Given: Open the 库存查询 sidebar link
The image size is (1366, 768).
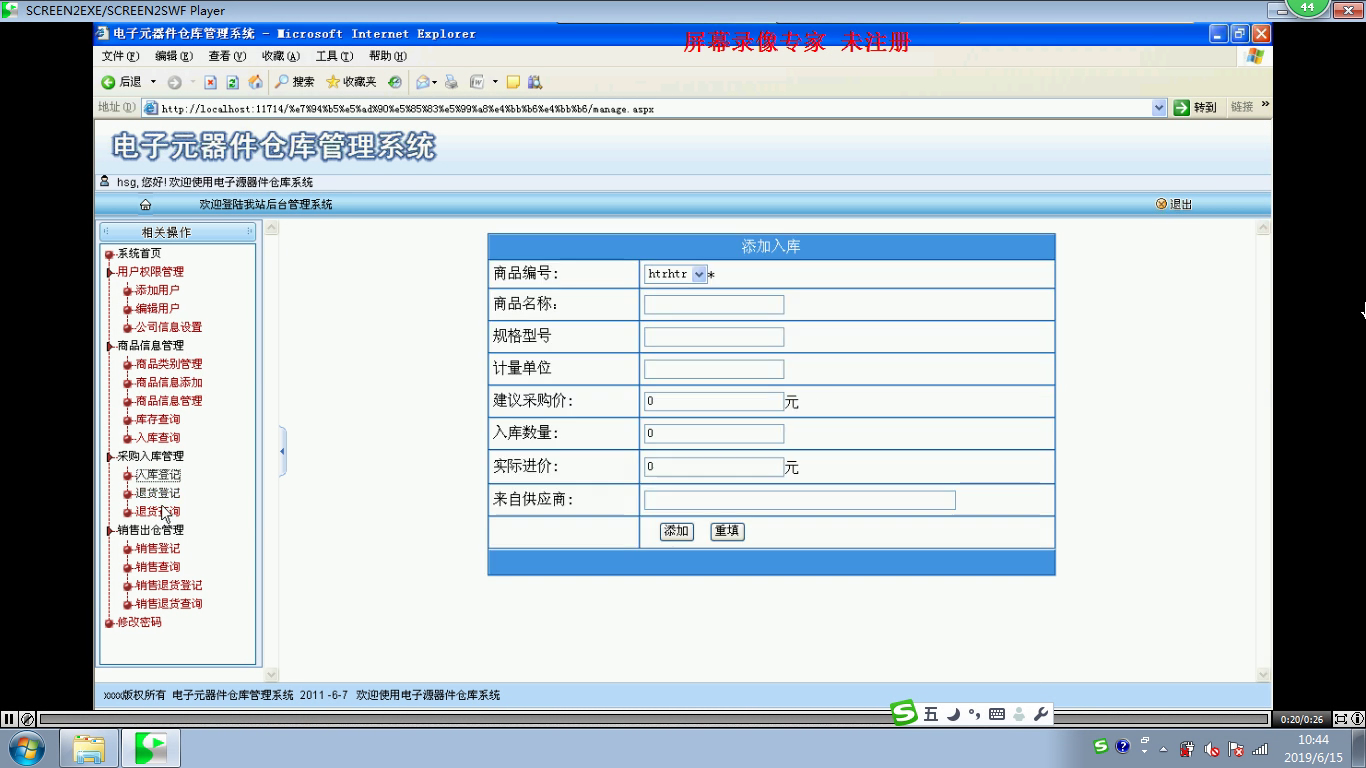Looking at the screenshot, I should pyautogui.click(x=158, y=420).
